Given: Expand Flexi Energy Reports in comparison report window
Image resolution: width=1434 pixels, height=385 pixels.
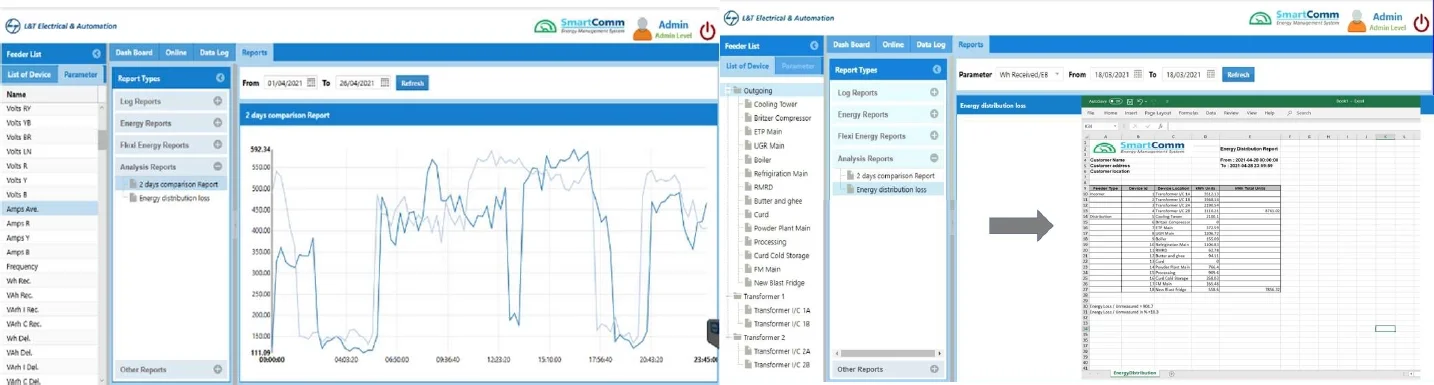Looking at the screenshot, I should [x=217, y=145].
